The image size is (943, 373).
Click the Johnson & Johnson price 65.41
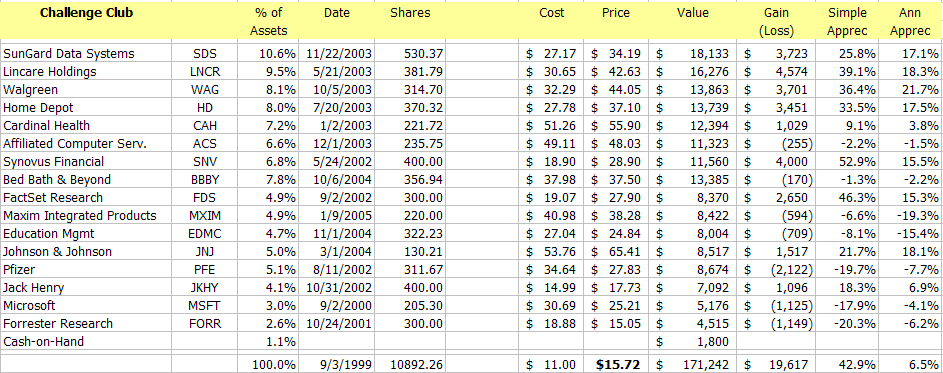[x=616, y=251]
